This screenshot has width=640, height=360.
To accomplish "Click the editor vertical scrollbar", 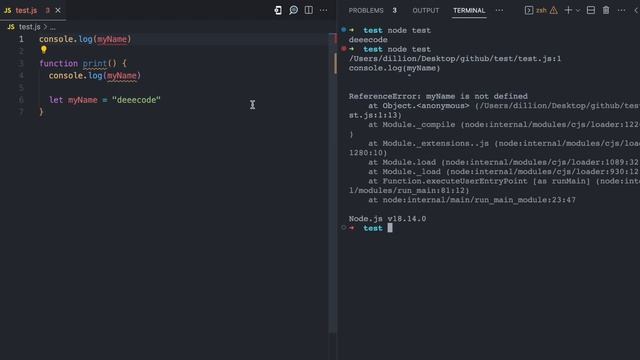I will tap(333, 184).
